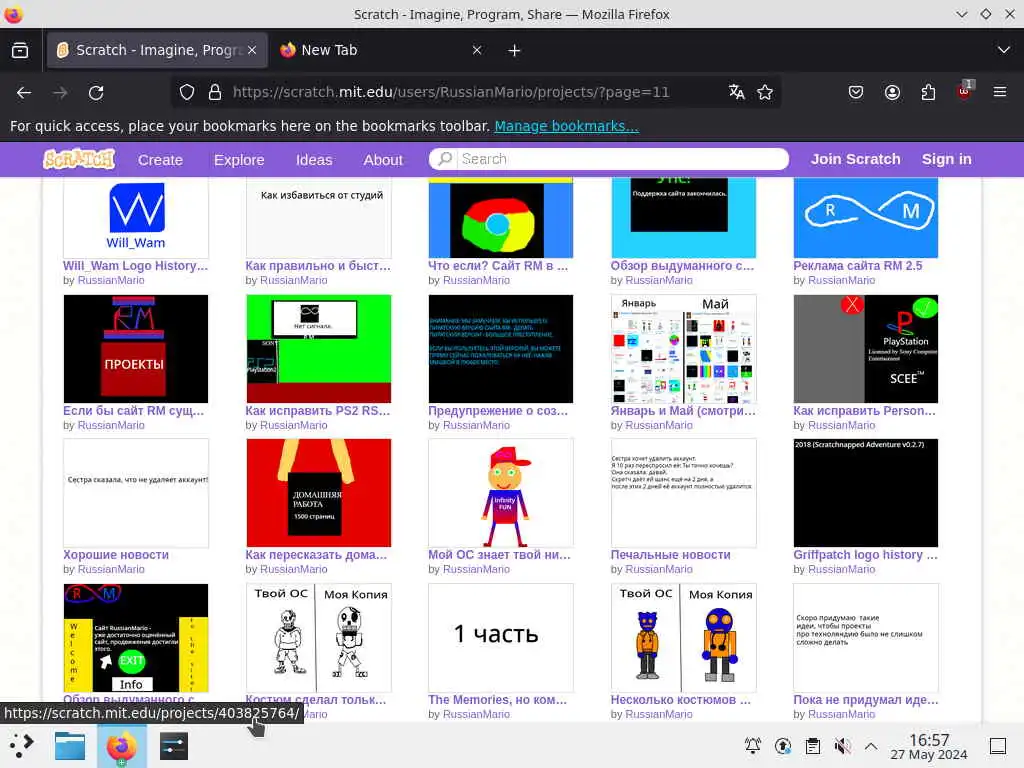Open the Will_Wam Logo History project link
1024x768 pixels.
[135, 266]
